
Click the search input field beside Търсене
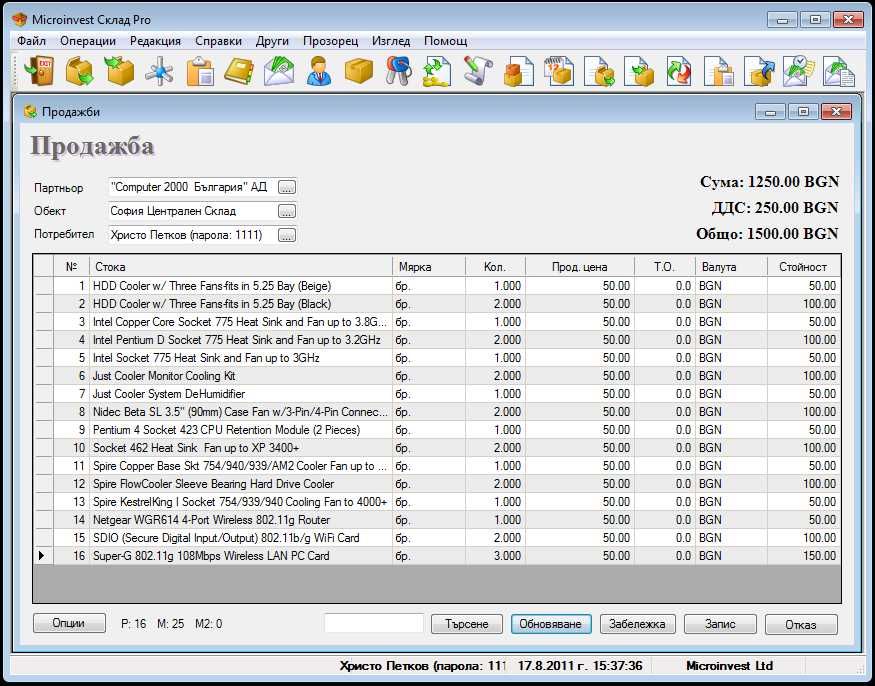tap(374, 623)
